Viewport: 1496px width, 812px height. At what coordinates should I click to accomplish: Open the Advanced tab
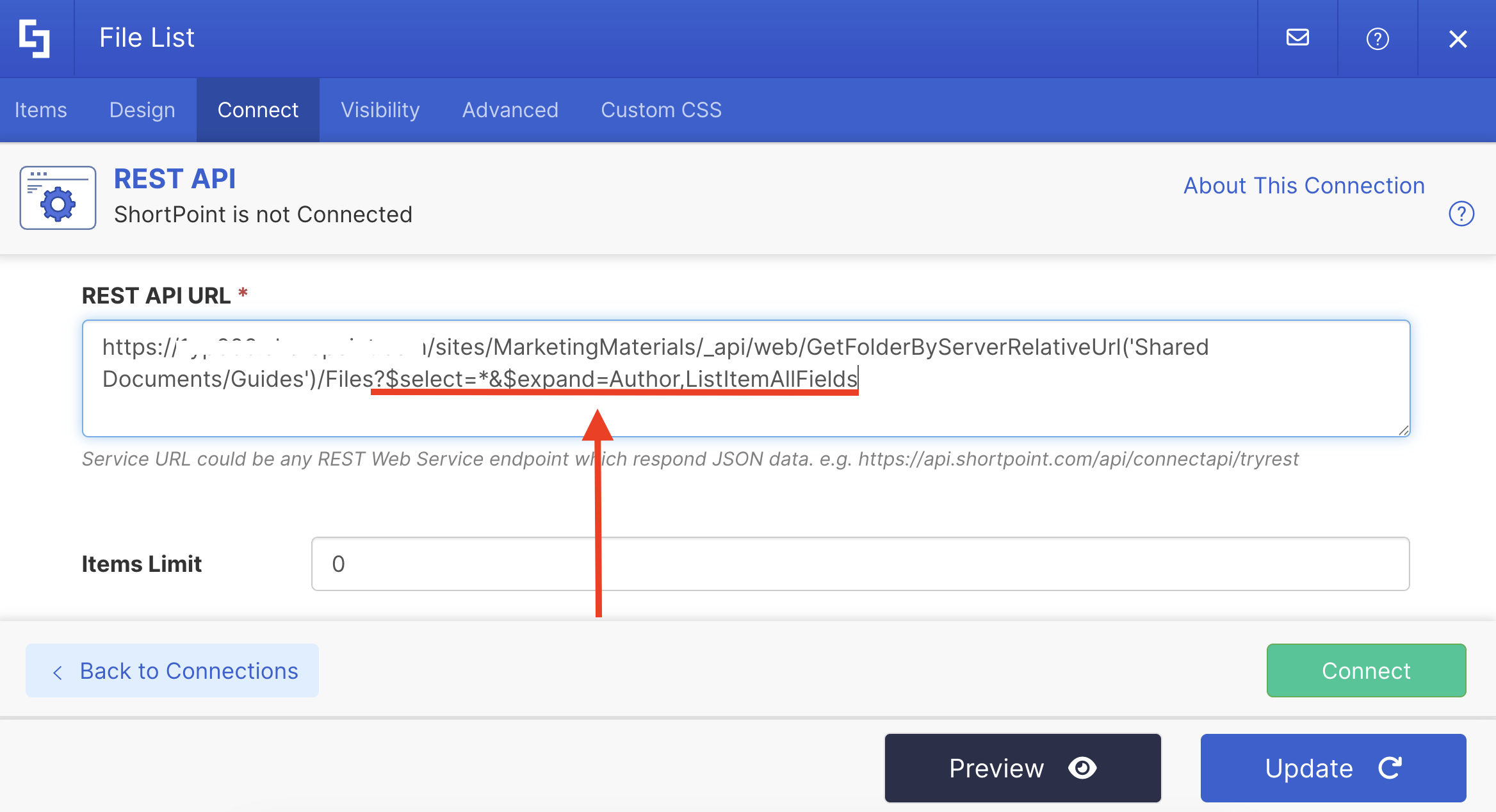point(510,110)
